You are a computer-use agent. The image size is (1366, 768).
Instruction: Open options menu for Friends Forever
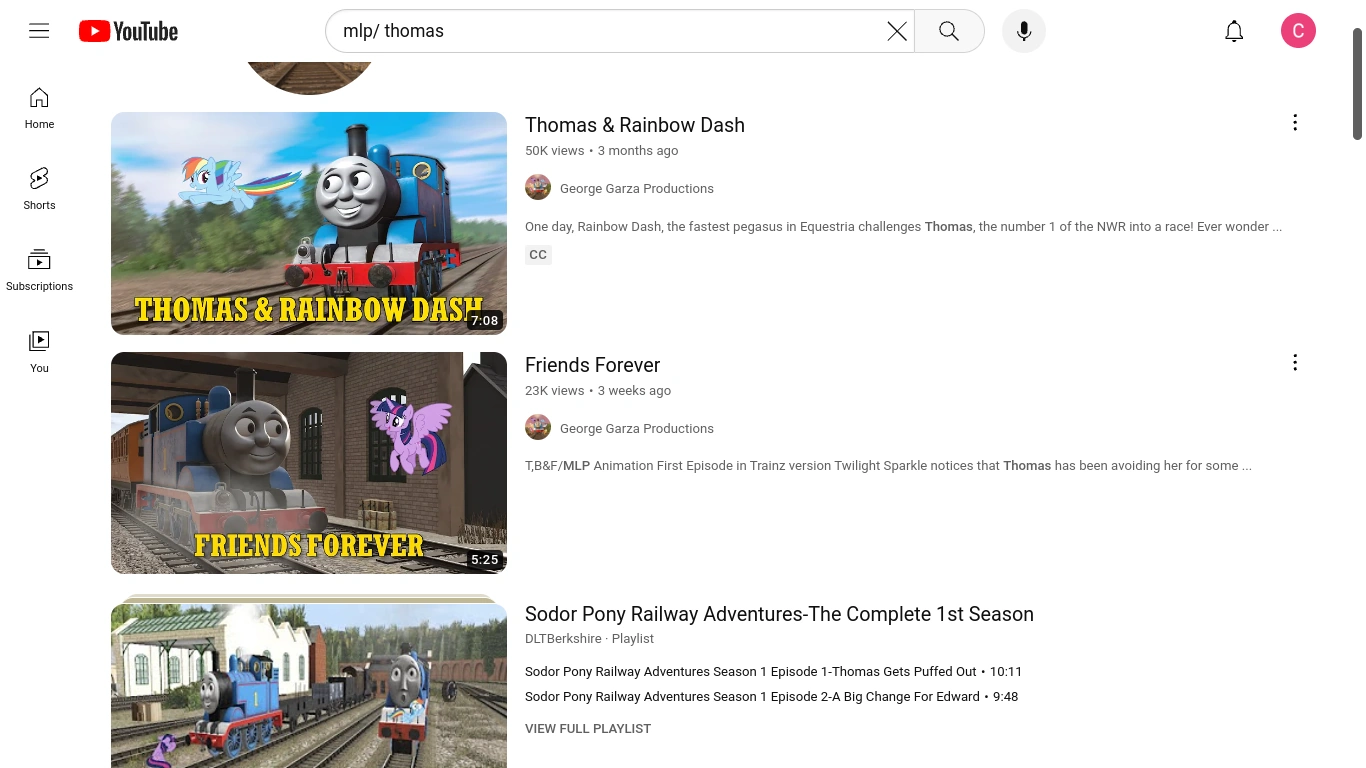1295,362
